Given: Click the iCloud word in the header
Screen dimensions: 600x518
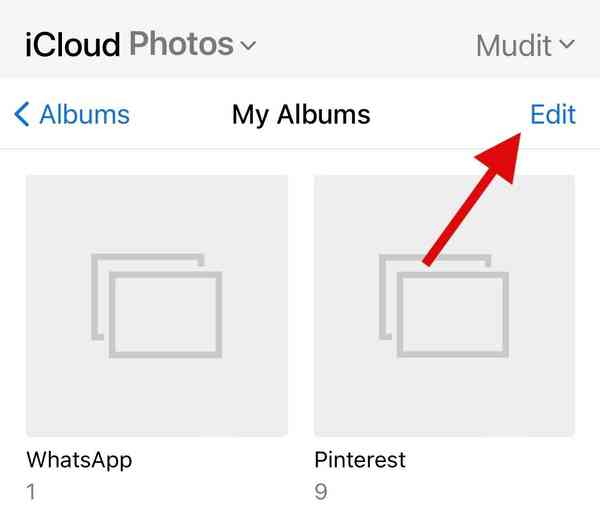Looking at the screenshot, I should (73, 44).
